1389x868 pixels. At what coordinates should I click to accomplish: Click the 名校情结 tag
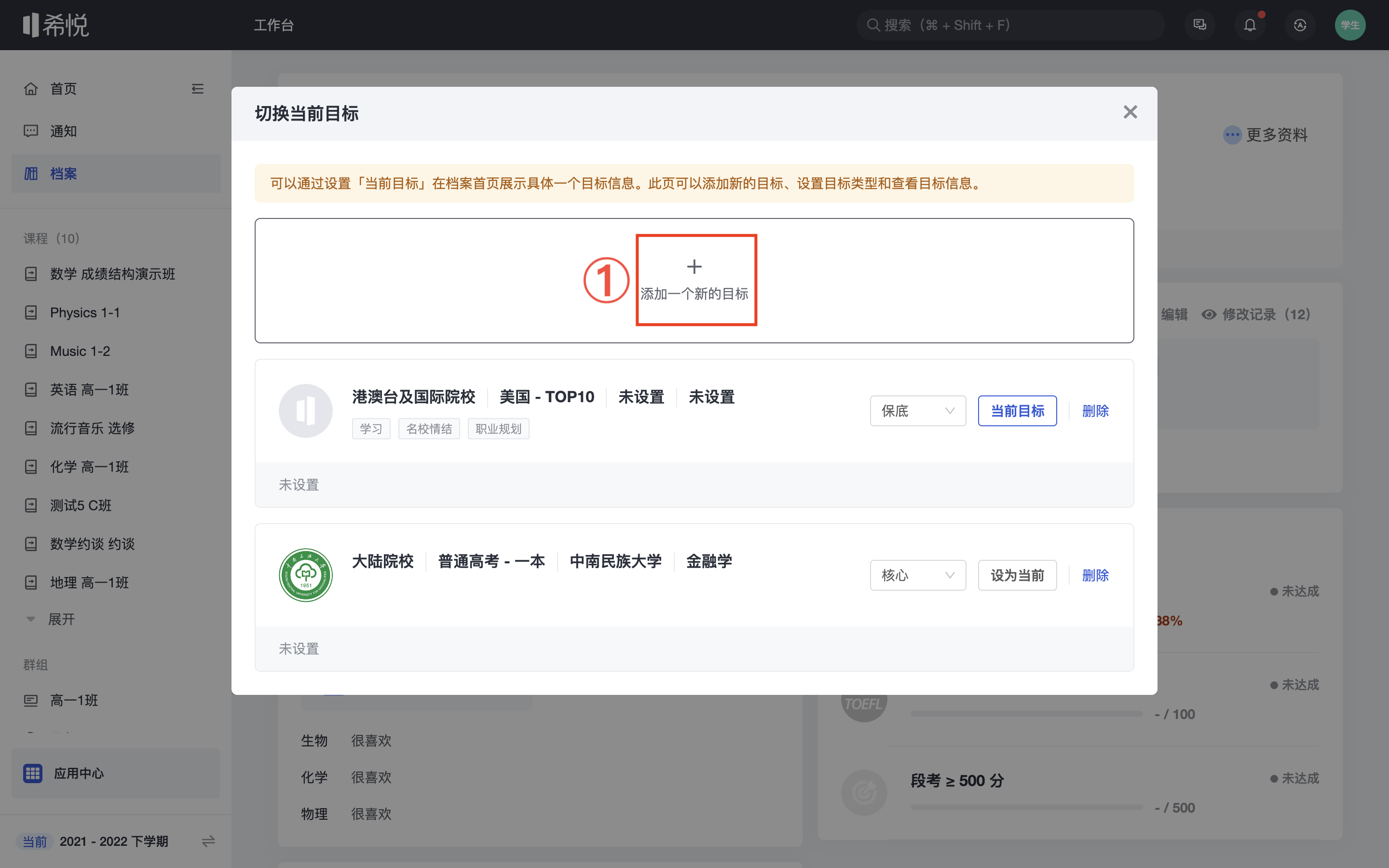point(429,429)
